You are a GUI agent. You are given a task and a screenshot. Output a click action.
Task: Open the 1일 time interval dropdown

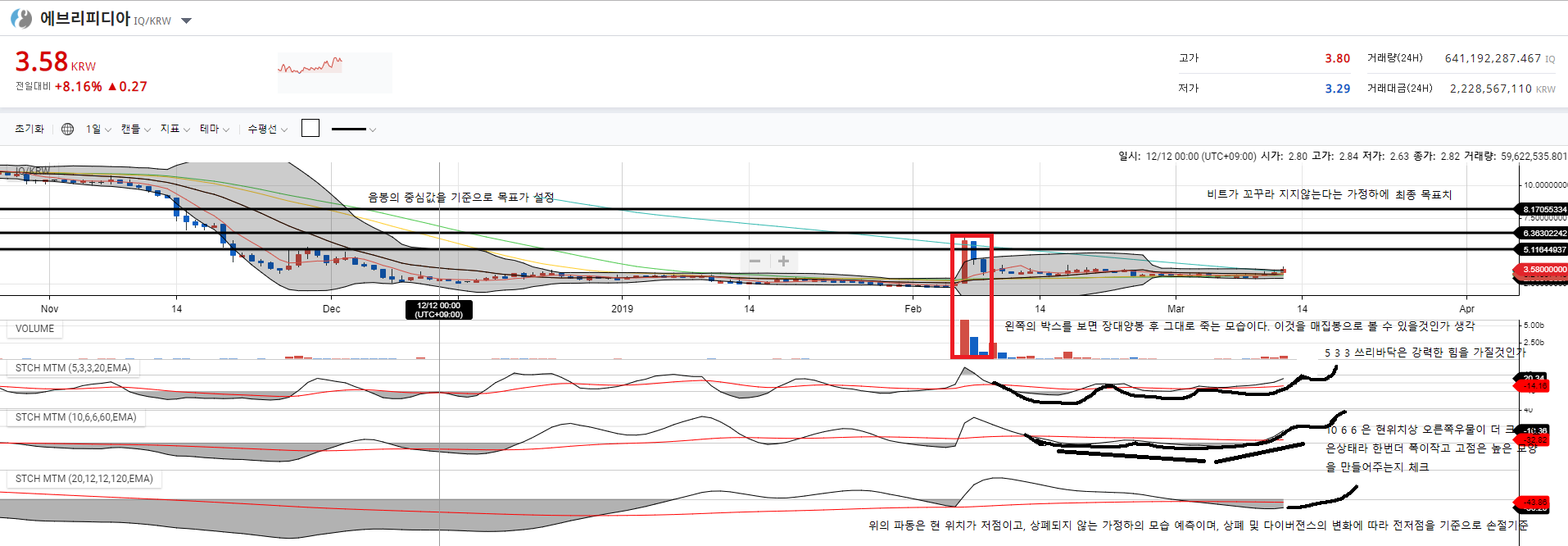98,129
